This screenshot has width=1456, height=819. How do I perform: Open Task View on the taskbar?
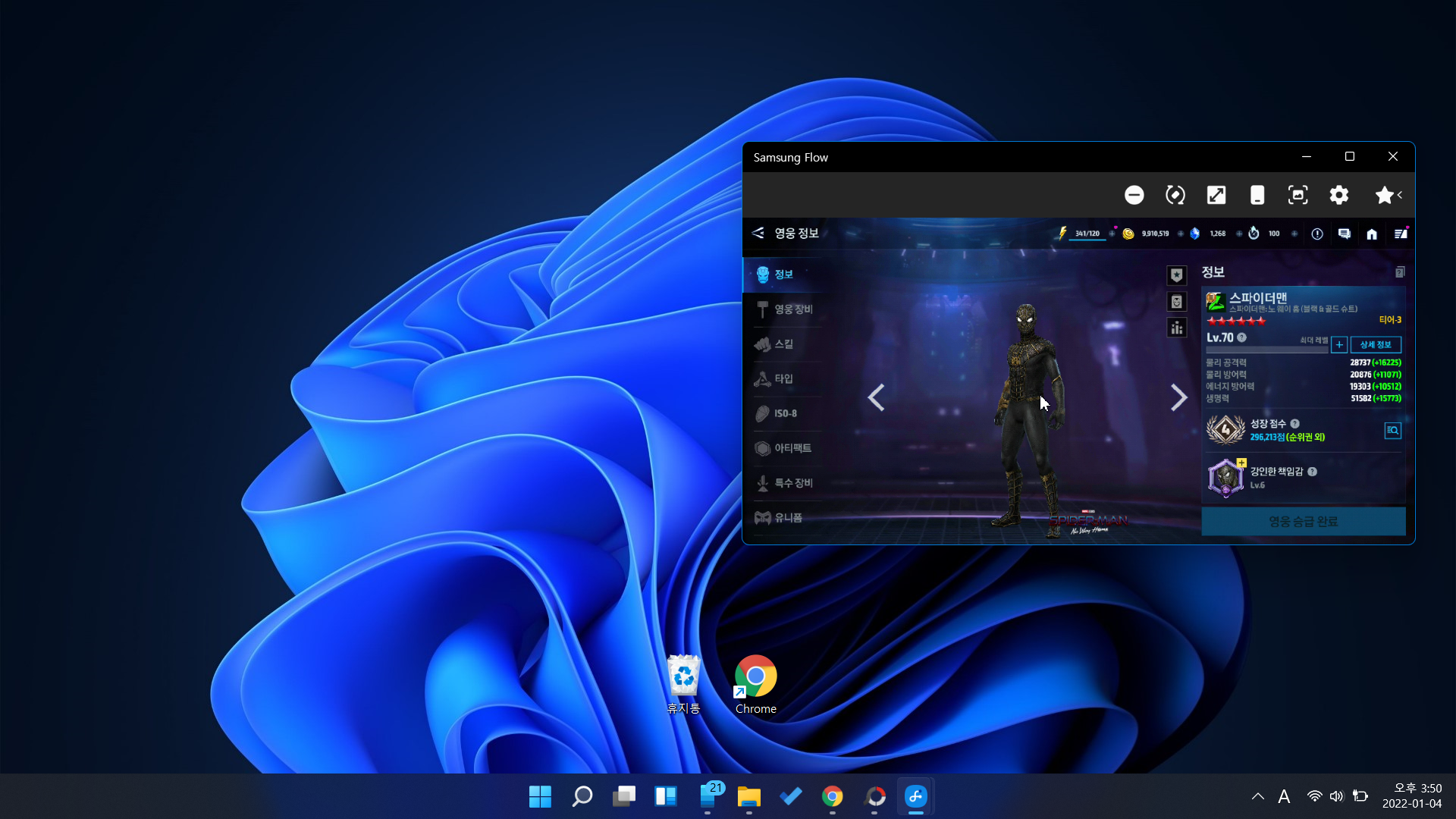[x=623, y=796]
